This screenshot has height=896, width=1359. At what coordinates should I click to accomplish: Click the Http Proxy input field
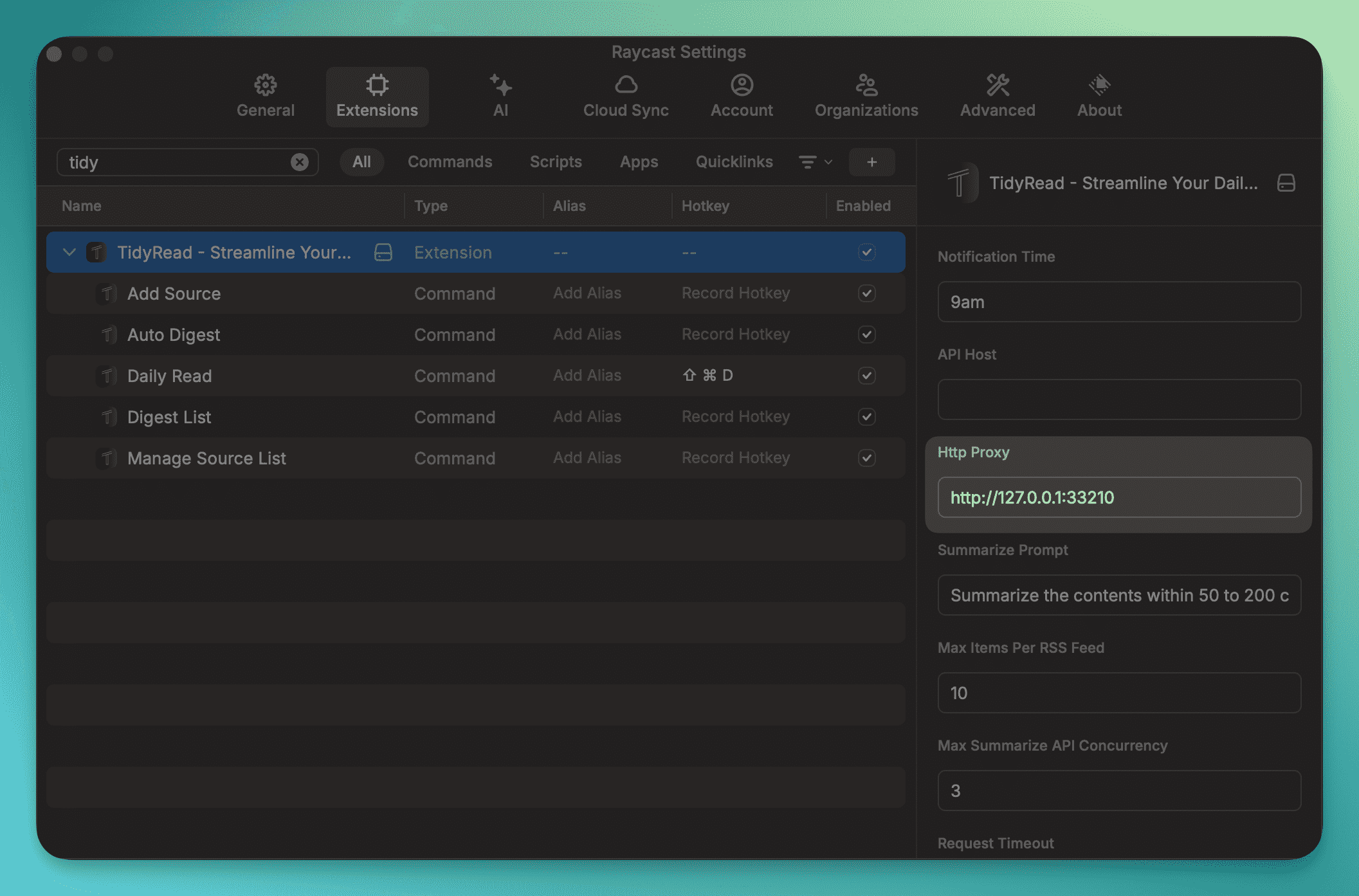[x=1118, y=497]
